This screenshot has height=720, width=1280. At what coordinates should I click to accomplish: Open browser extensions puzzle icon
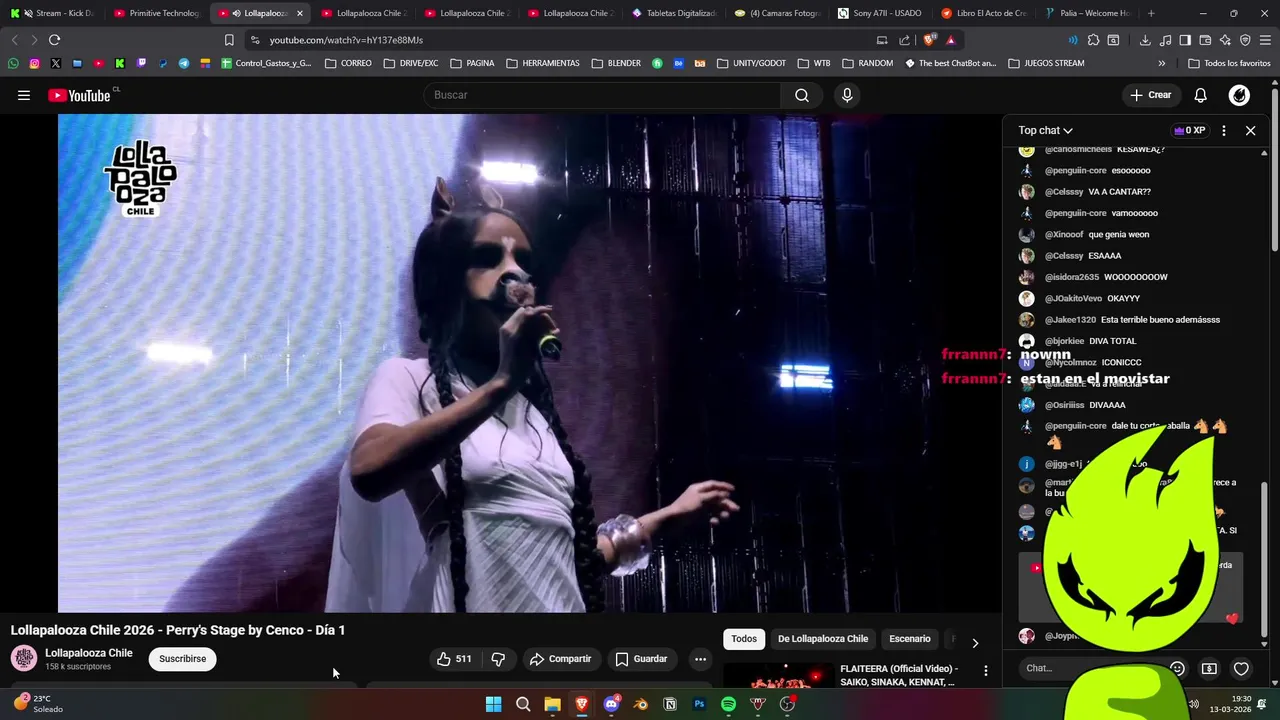tap(1093, 40)
